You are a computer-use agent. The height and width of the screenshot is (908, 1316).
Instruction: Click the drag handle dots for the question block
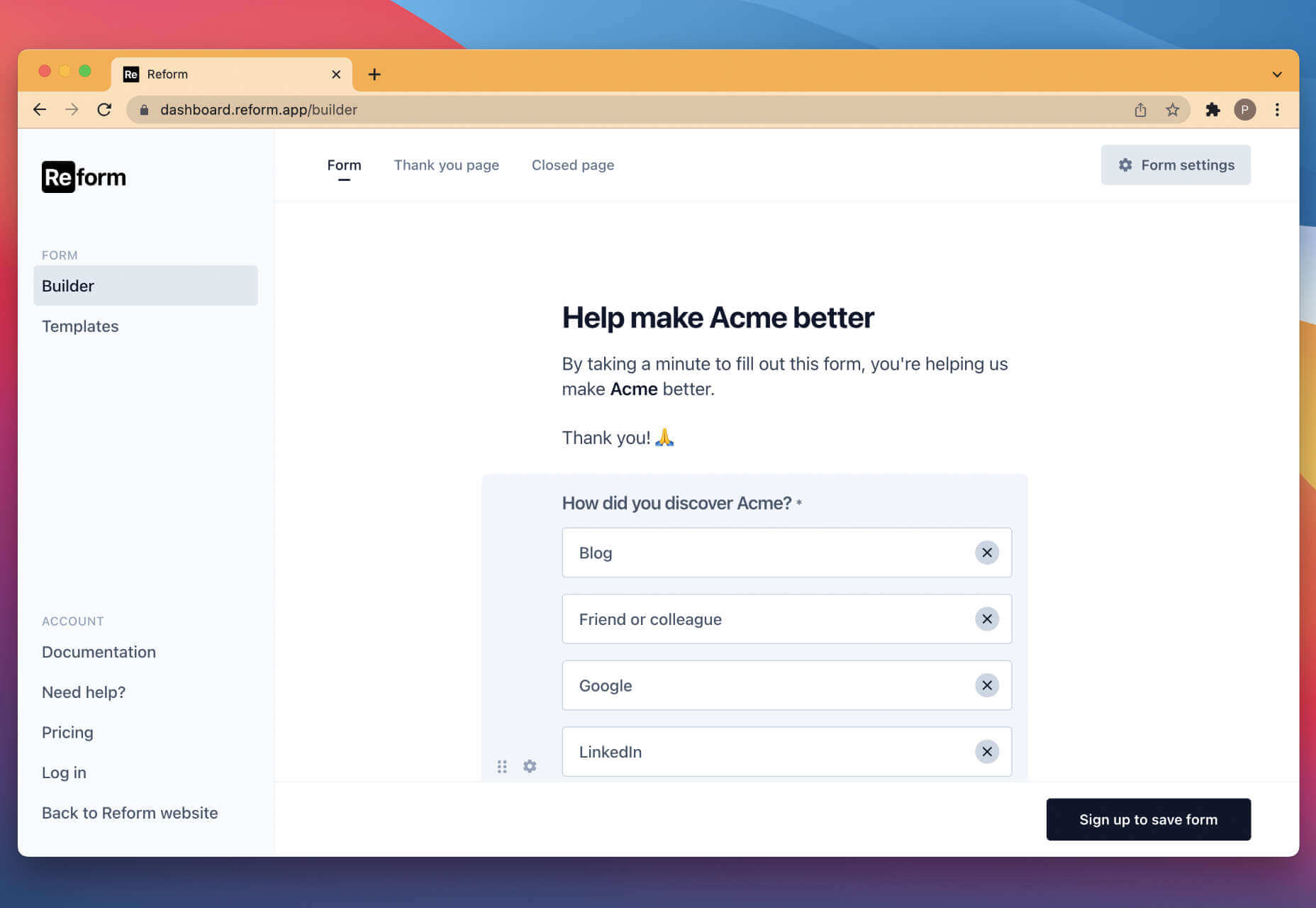pos(502,766)
